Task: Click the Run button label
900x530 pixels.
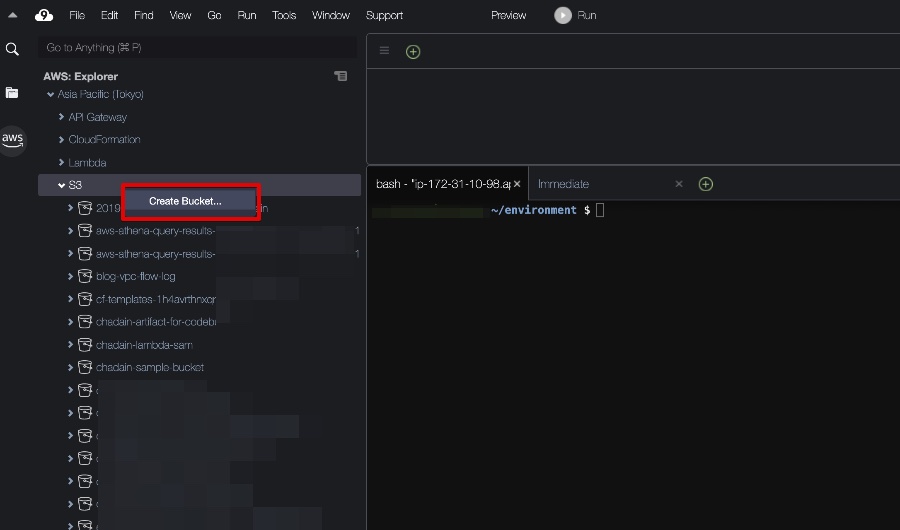Action: 587,16
